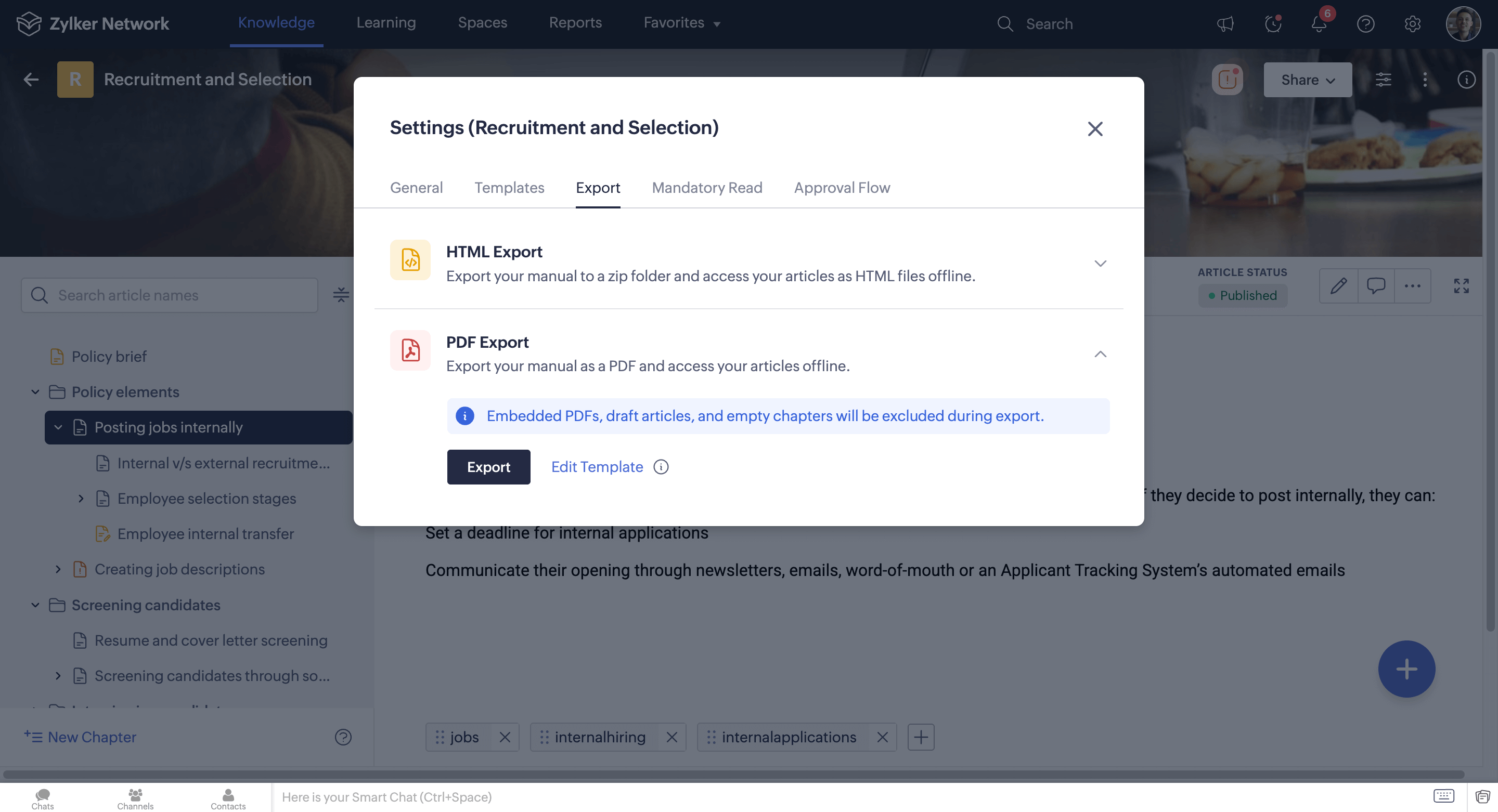This screenshot has height=812, width=1498.
Task: Switch to the Approval Flow tab
Action: click(x=842, y=187)
